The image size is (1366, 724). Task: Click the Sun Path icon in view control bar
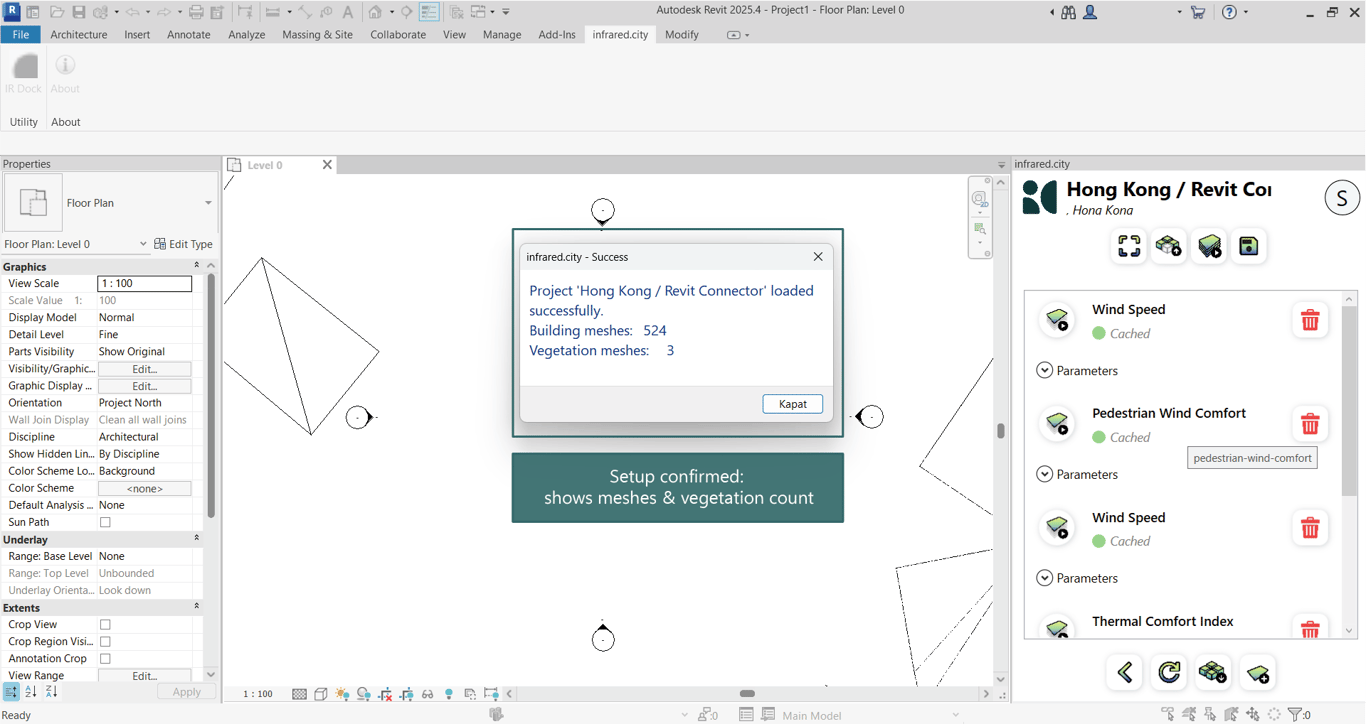342,694
